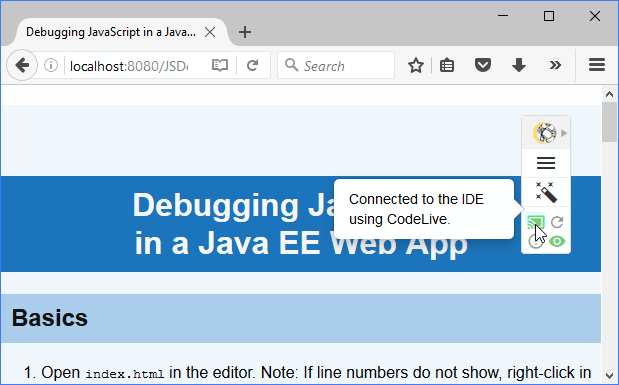This screenshot has width=619, height=385.
Task: Show bookmarks list icon
Action: 447,65
